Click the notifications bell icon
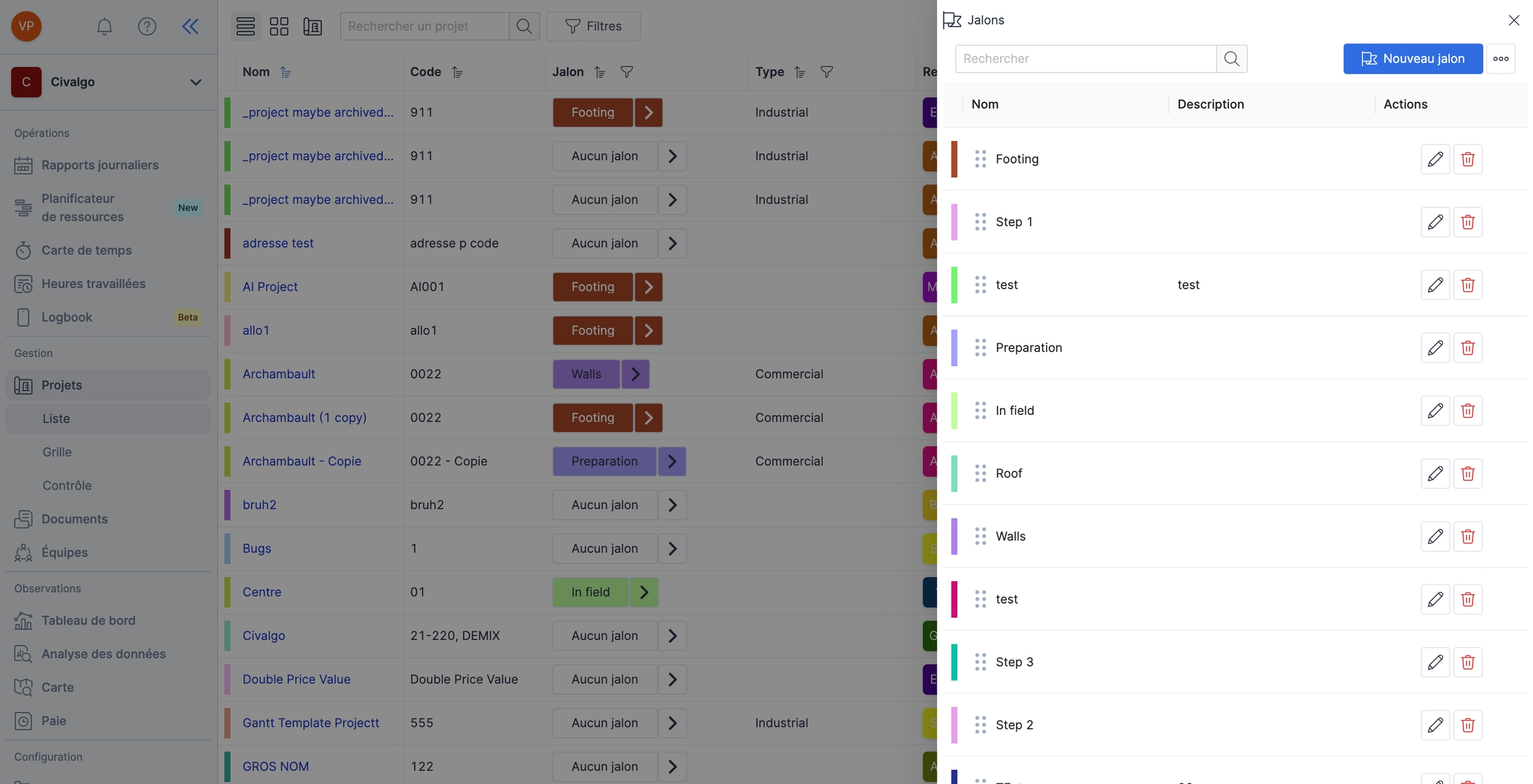1533x784 pixels. coord(104,27)
